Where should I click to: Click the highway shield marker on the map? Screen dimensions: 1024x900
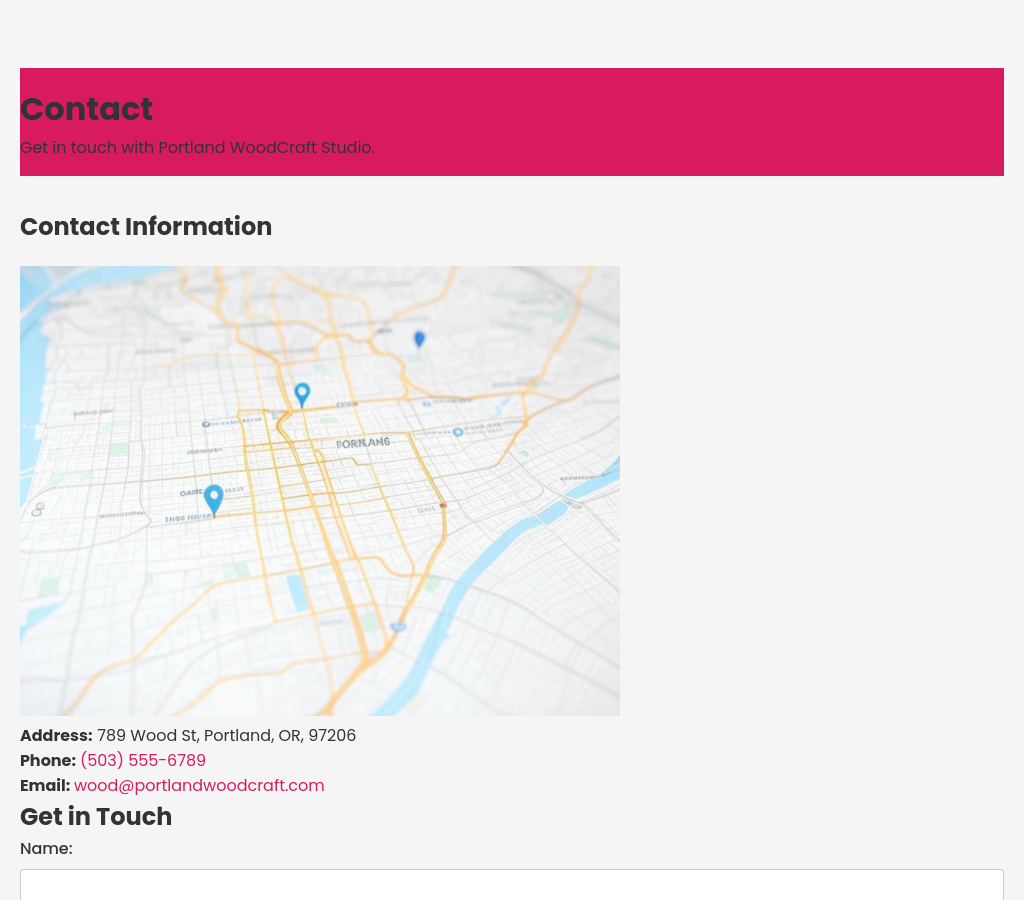pyautogui.click(x=398, y=627)
